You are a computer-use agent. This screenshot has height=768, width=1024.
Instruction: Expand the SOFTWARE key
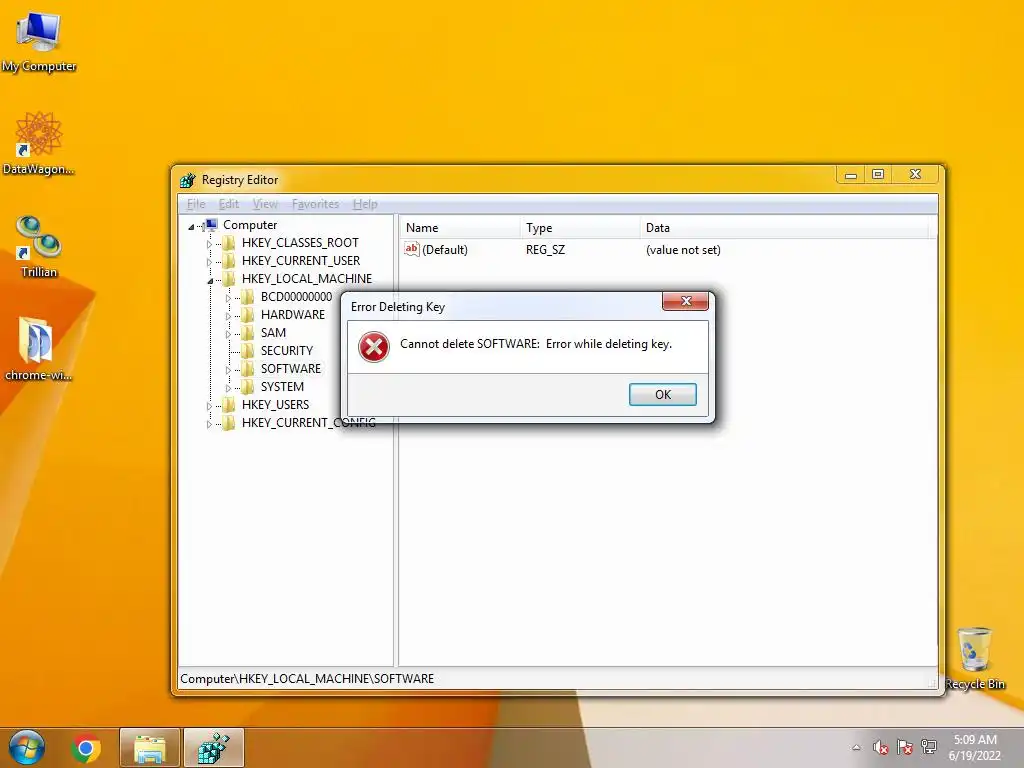tap(228, 370)
